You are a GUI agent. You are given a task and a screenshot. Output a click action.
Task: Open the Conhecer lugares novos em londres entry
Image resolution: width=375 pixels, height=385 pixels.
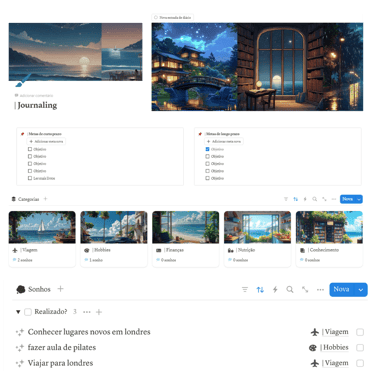click(x=89, y=332)
